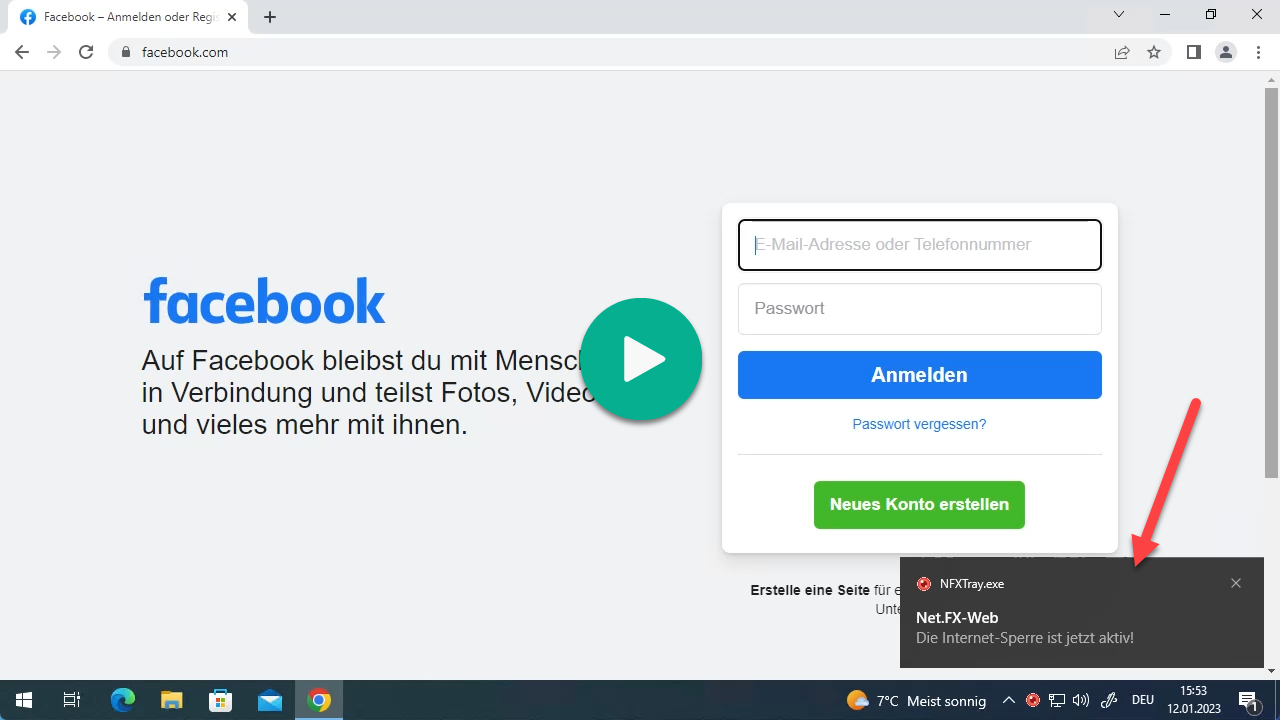Launch Microsoft Edge from the taskbar
This screenshot has width=1280, height=720.
[122, 700]
